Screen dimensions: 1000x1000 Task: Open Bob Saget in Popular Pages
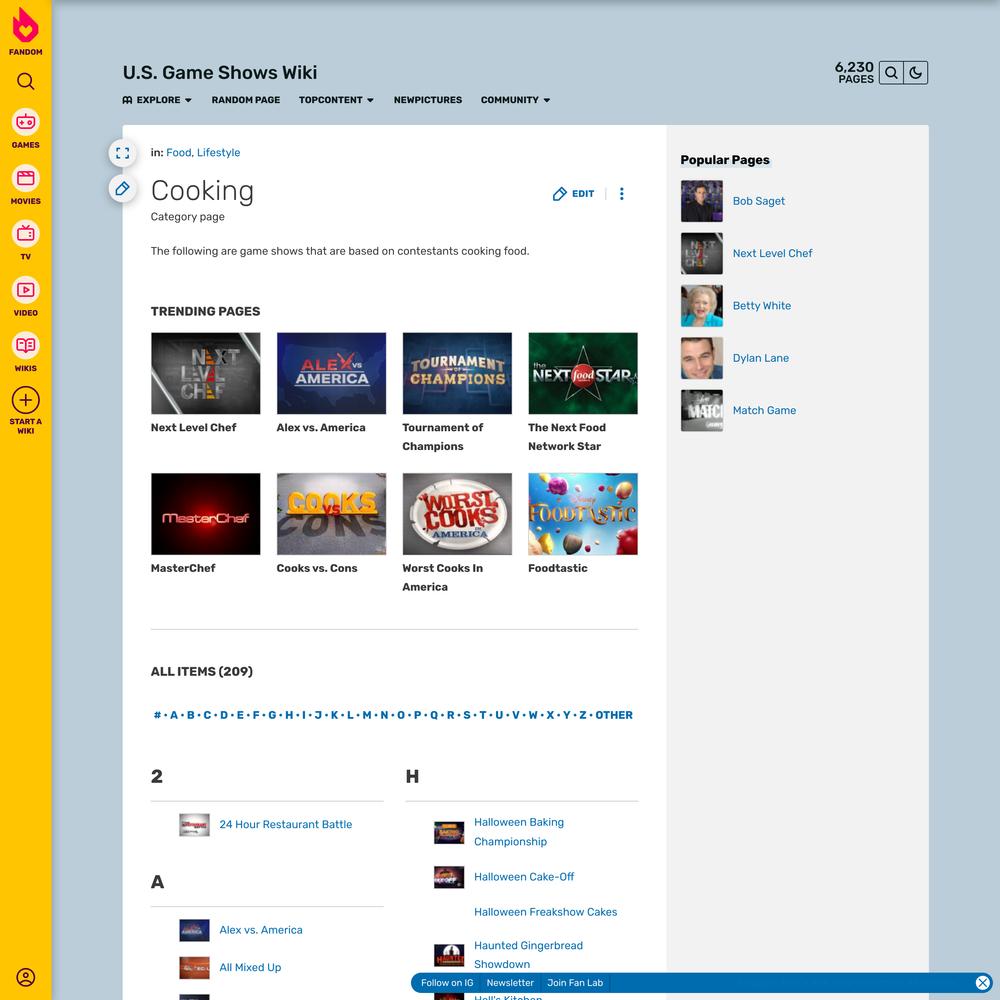758,201
